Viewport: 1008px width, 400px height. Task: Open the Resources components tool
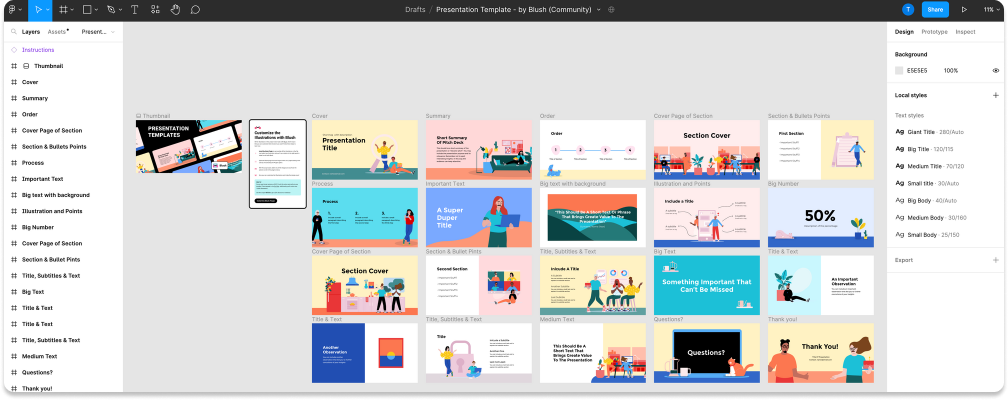[155, 10]
